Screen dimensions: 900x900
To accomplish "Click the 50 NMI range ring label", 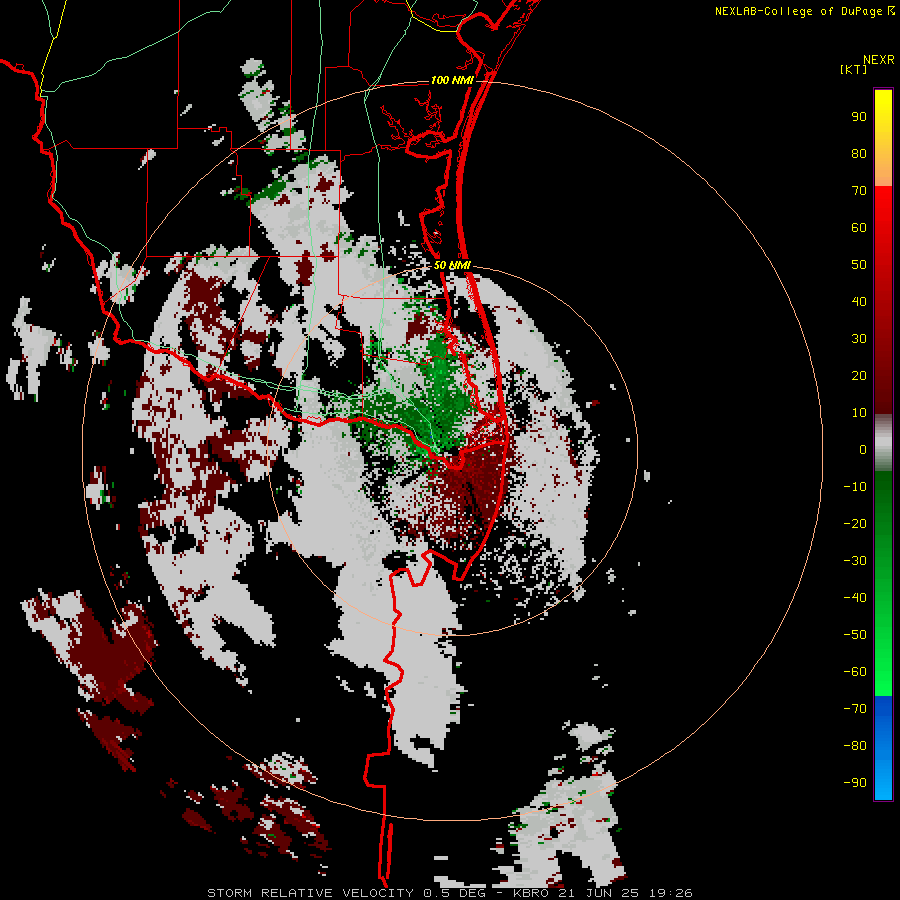I will (452, 265).
